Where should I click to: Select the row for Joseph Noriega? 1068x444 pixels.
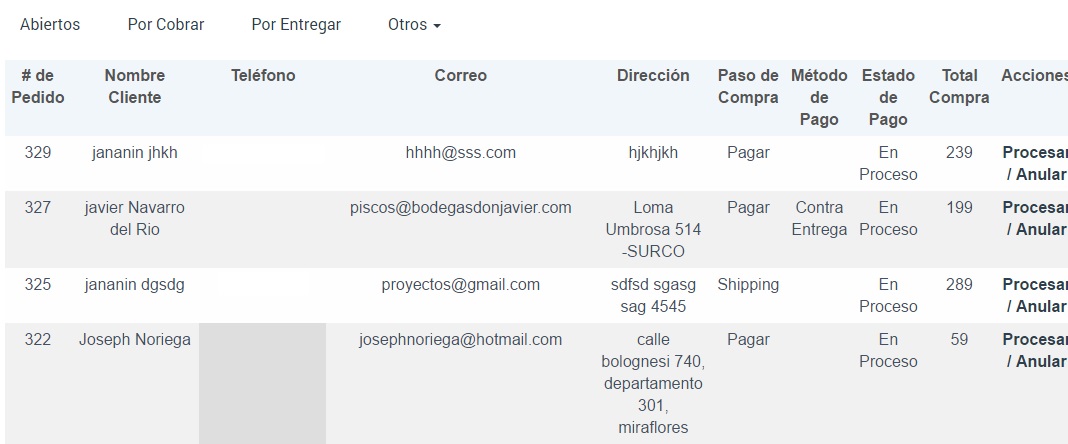135,340
